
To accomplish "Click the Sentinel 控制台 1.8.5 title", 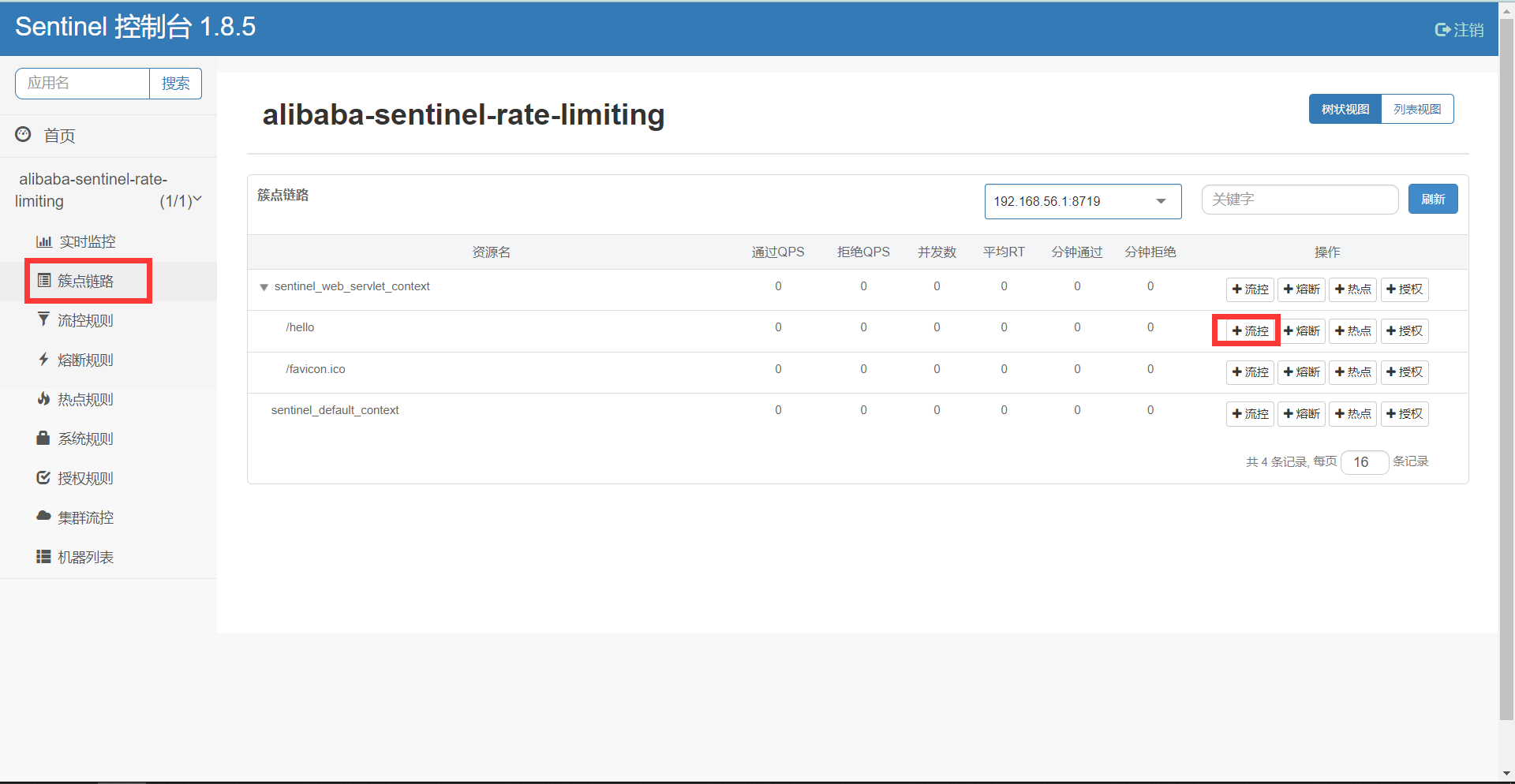I will 136,27.
